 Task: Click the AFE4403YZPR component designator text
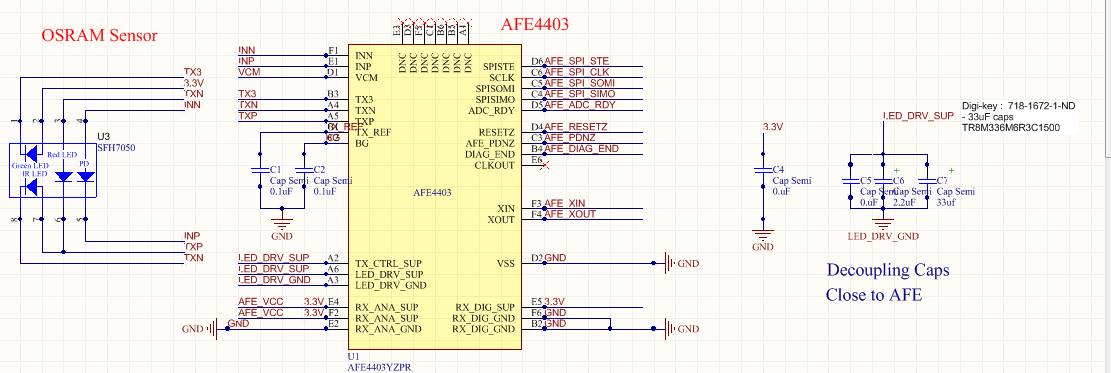380,367
